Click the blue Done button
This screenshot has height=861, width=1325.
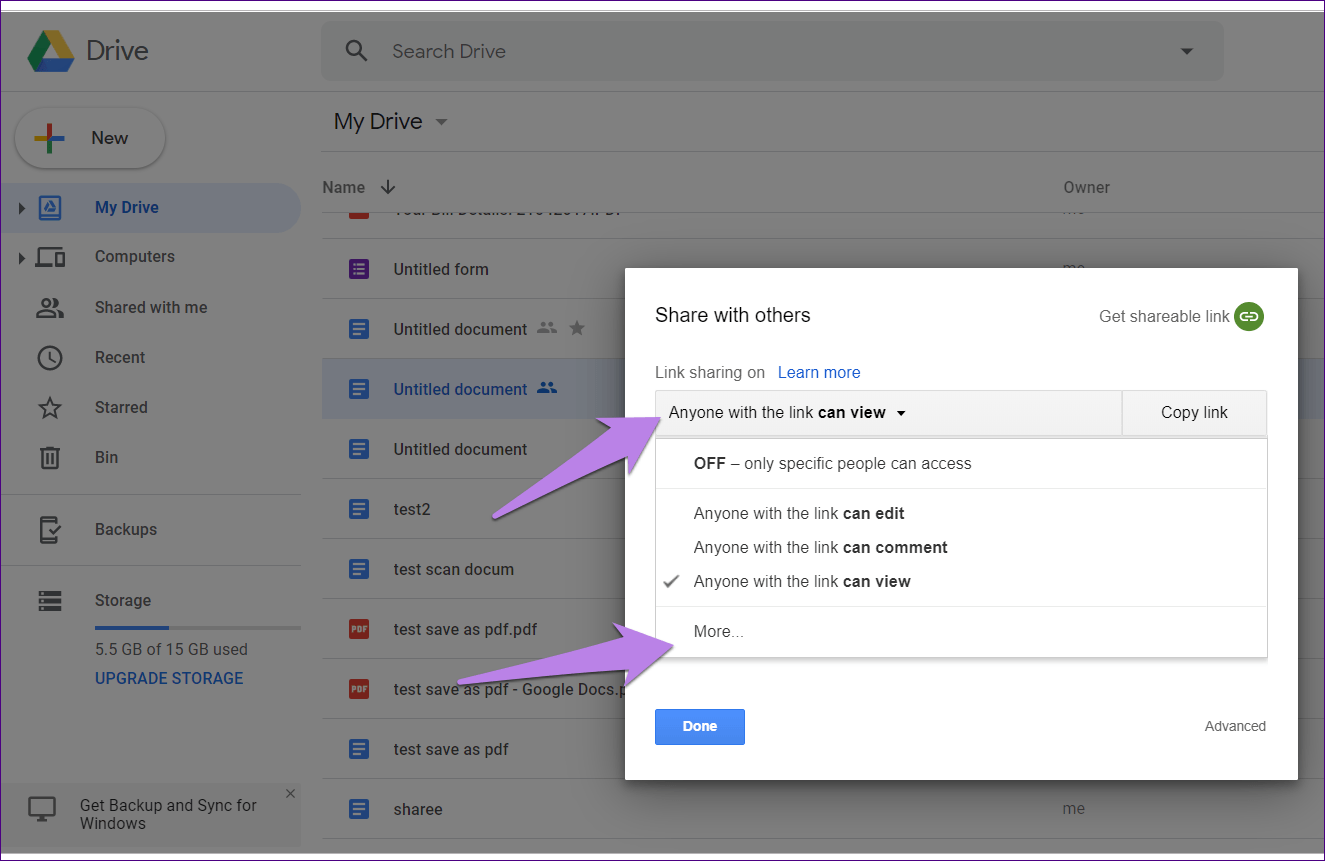(x=700, y=727)
